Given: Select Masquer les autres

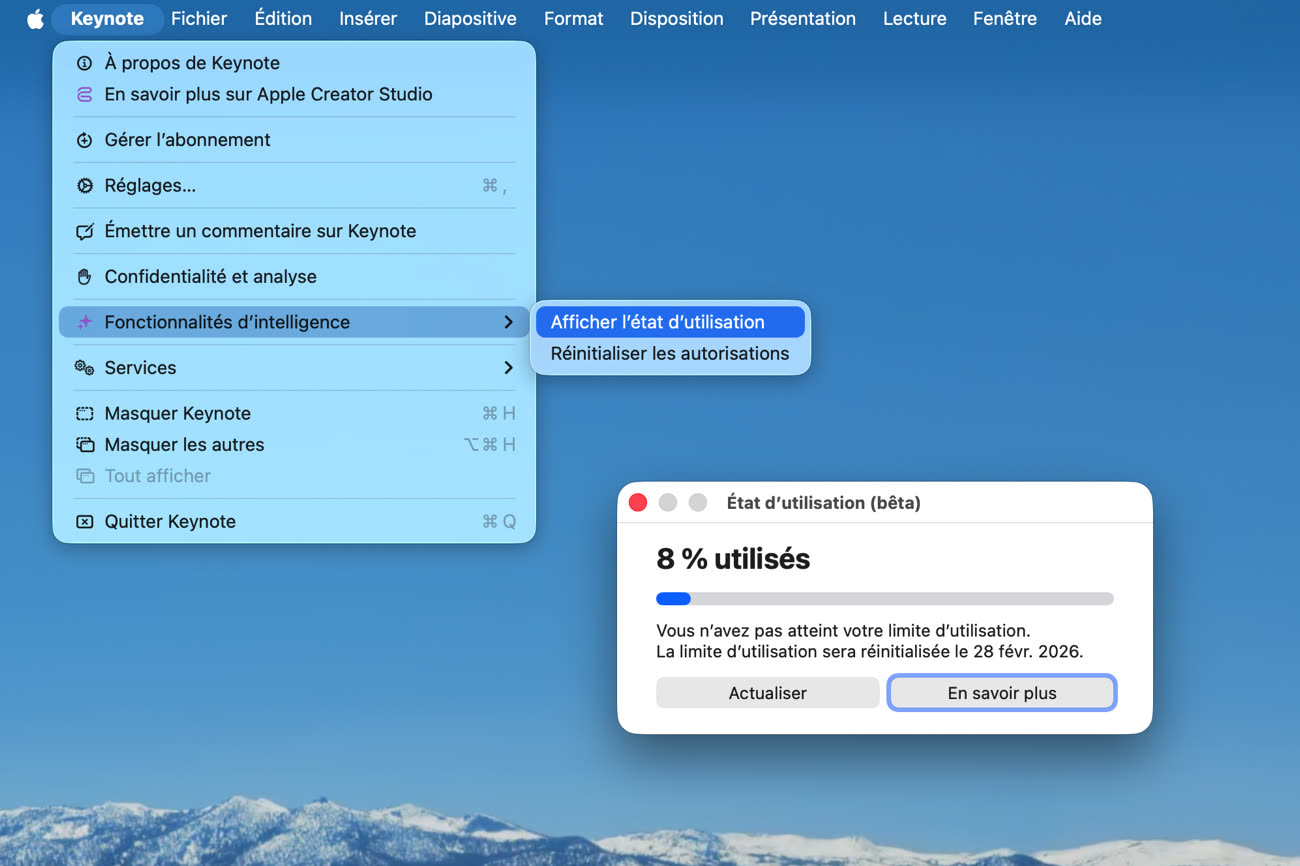Looking at the screenshot, I should (x=184, y=445).
